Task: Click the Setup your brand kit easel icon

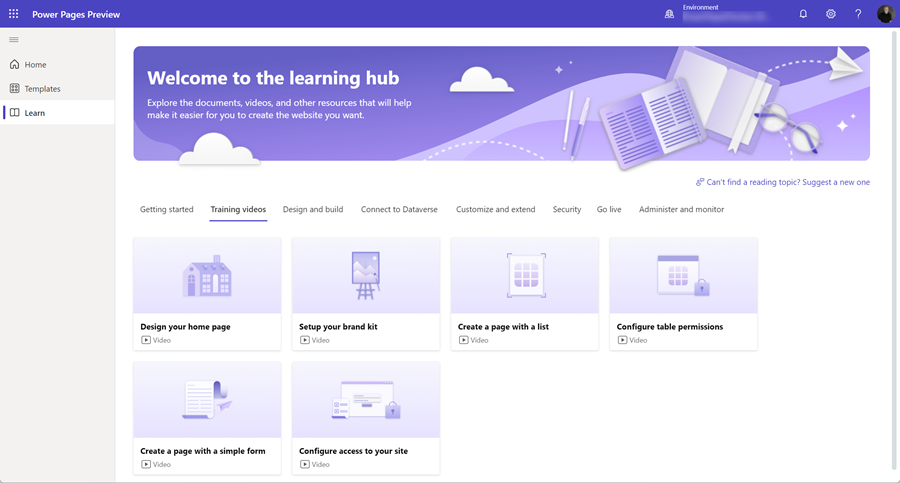Action: pyautogui.click(x=366, y=276)
